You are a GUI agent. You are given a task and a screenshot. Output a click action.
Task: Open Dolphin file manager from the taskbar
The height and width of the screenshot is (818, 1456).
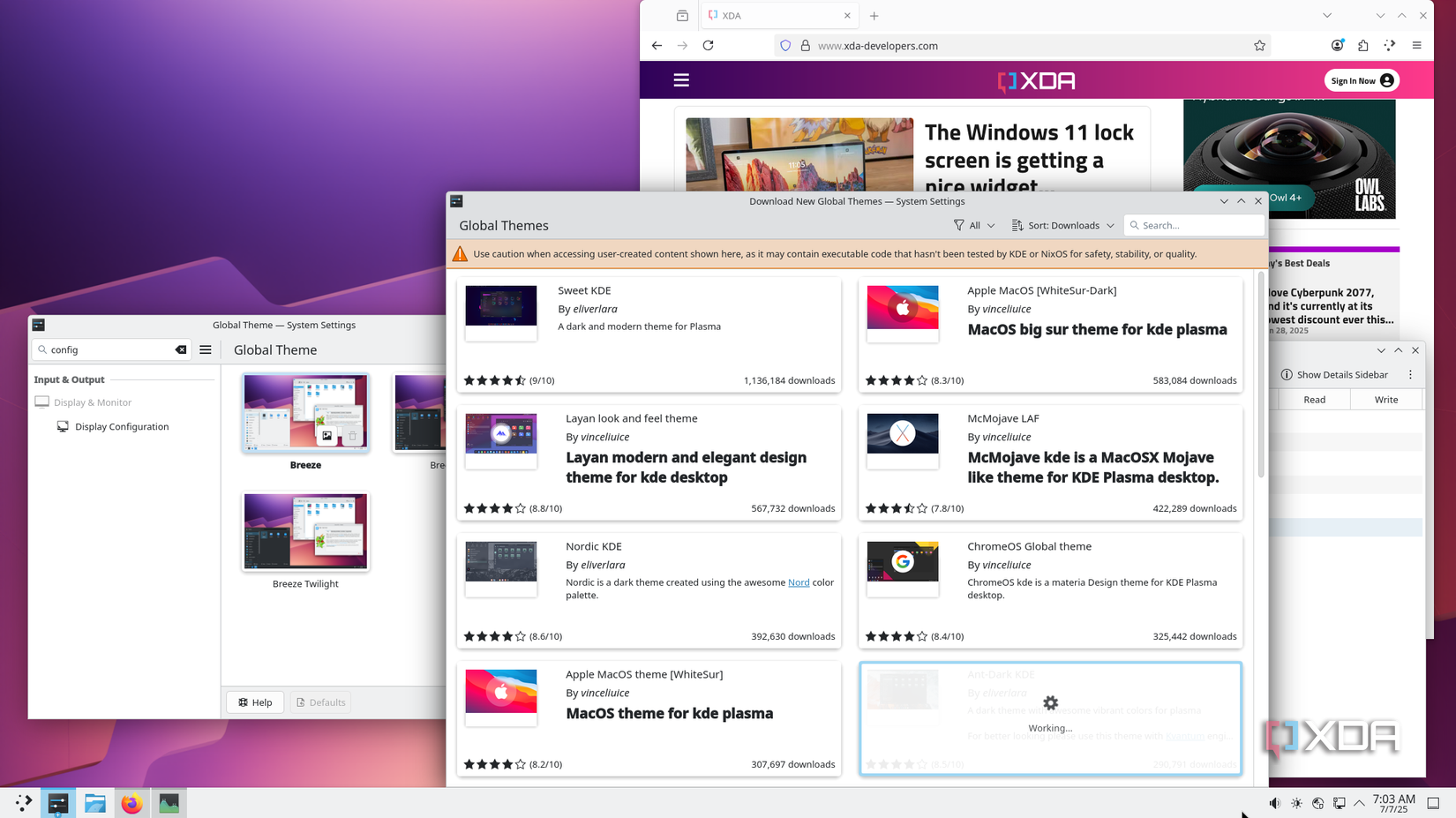[x=95, y=803]
